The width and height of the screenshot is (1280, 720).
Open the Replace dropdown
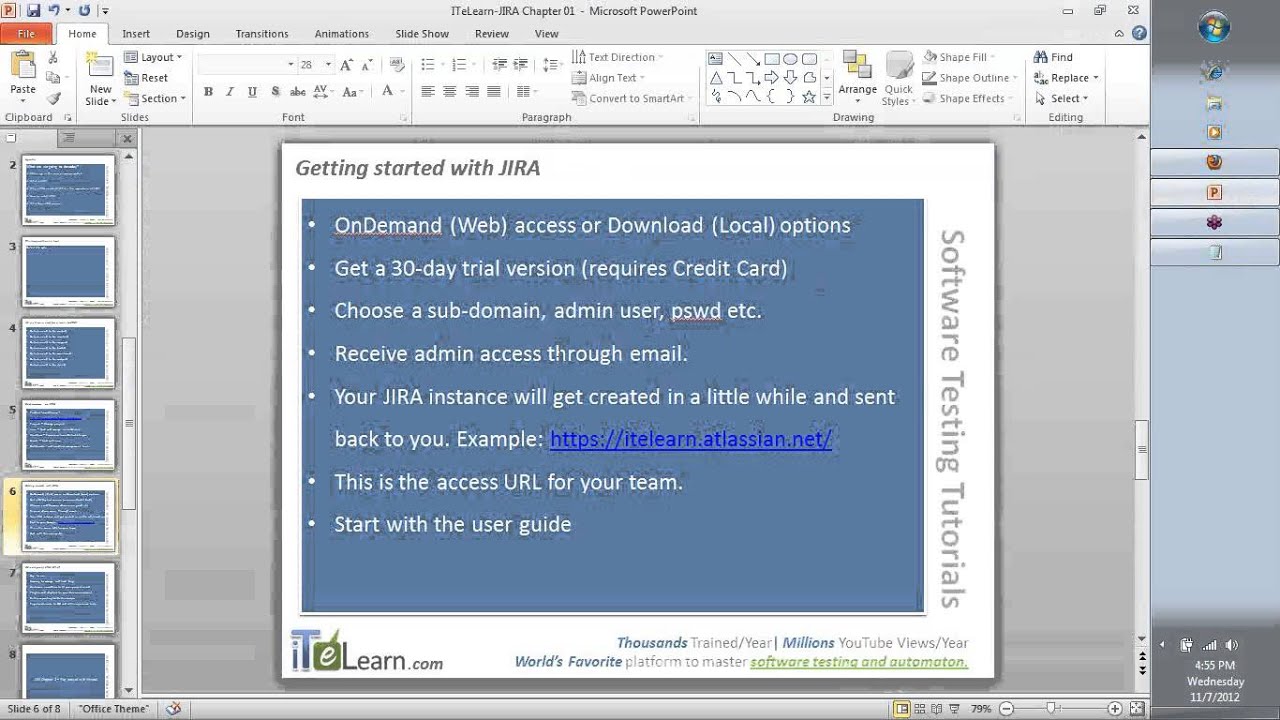tap(1066, 78)
